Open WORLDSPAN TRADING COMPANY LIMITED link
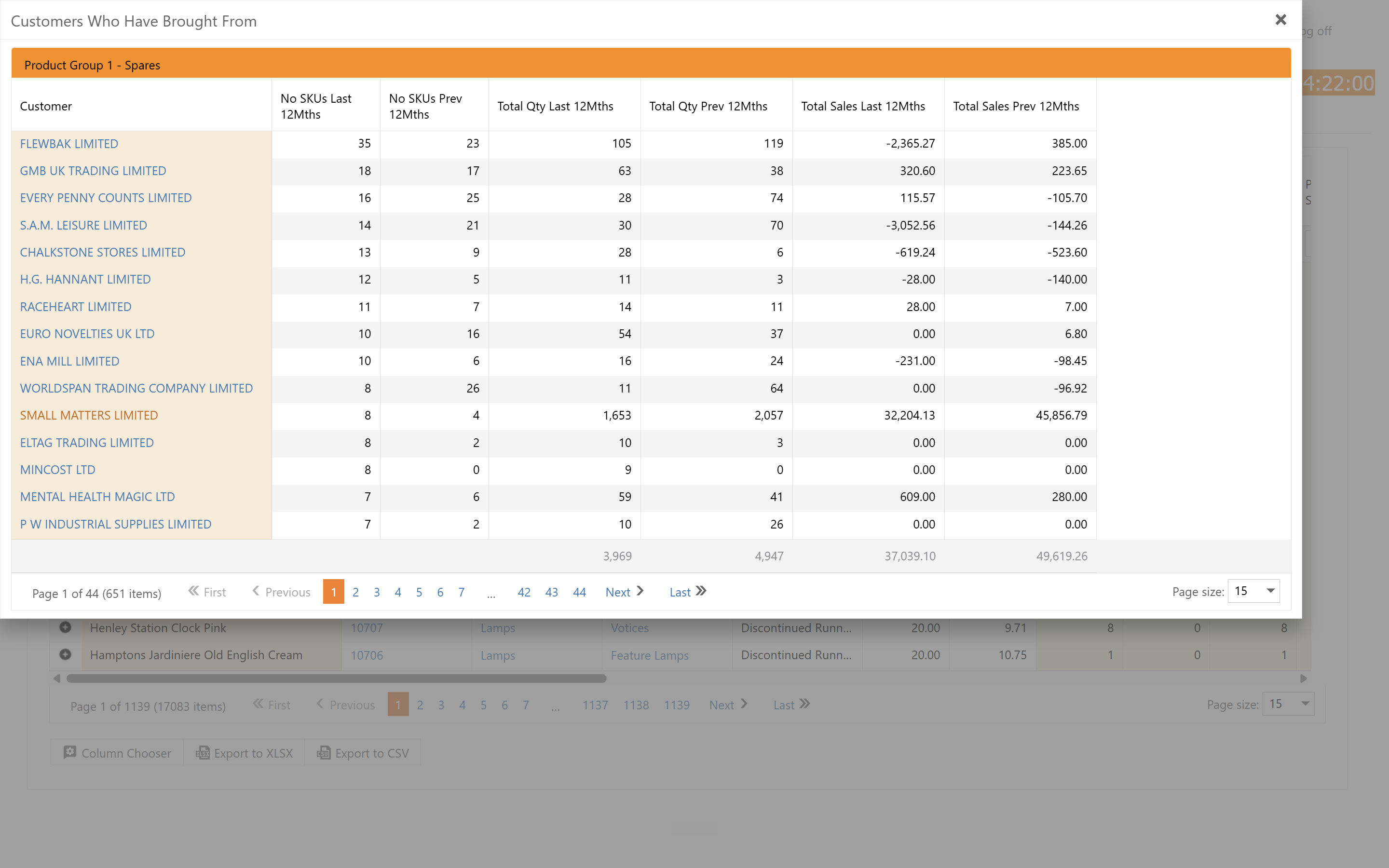The image size is (1389, 868). click(x=136, y=388)
